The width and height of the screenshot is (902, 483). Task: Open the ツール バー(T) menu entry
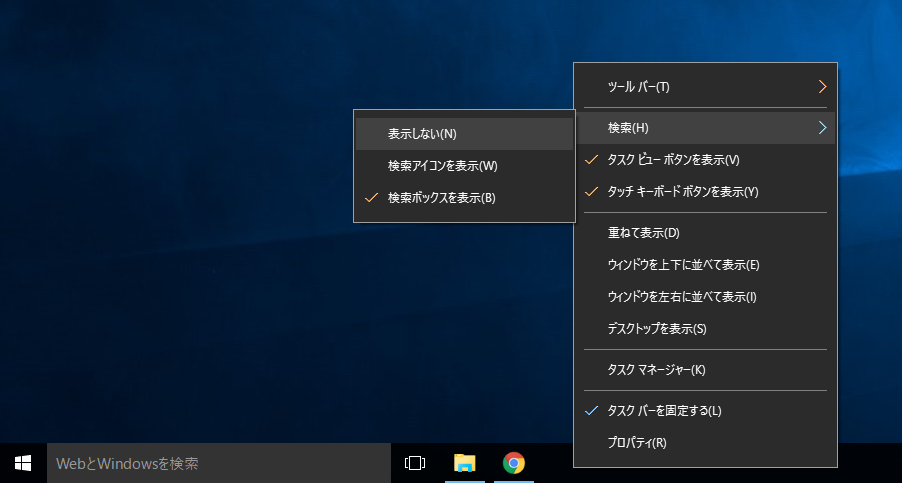639,87
